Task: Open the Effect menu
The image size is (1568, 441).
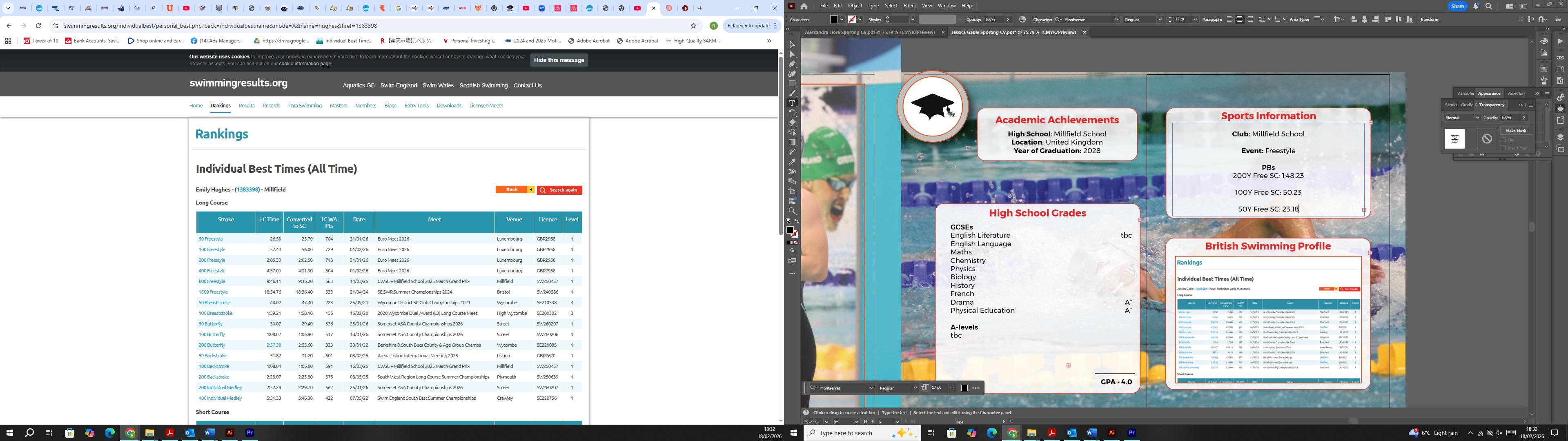Action: click(909, 6)
